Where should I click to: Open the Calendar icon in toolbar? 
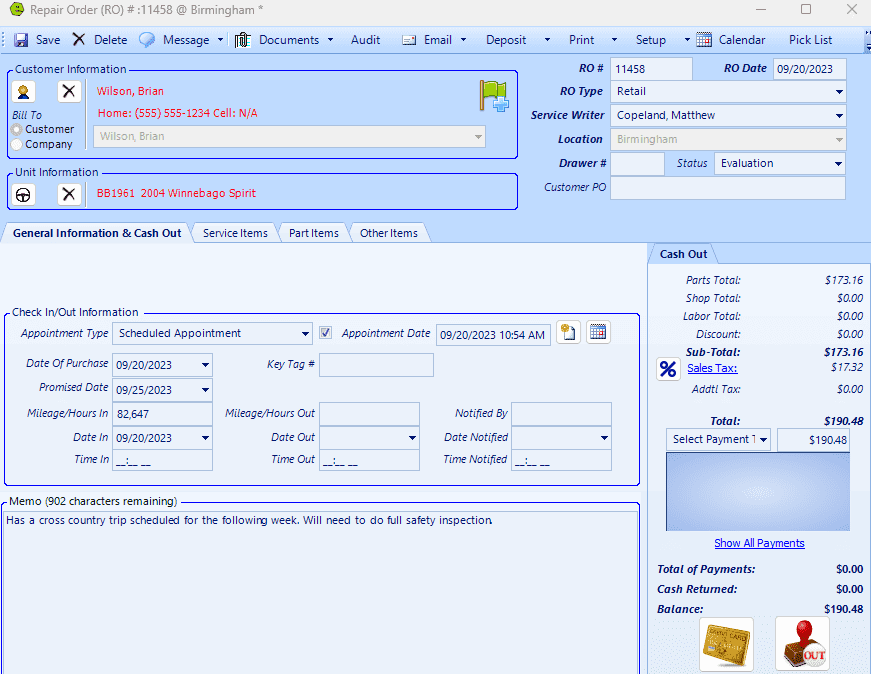(704, 40)
